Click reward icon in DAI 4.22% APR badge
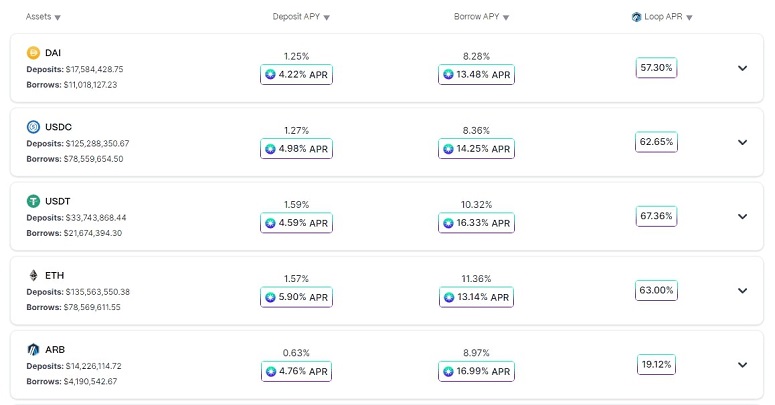This screenshot has height=405, width=775. coord(270,75)
